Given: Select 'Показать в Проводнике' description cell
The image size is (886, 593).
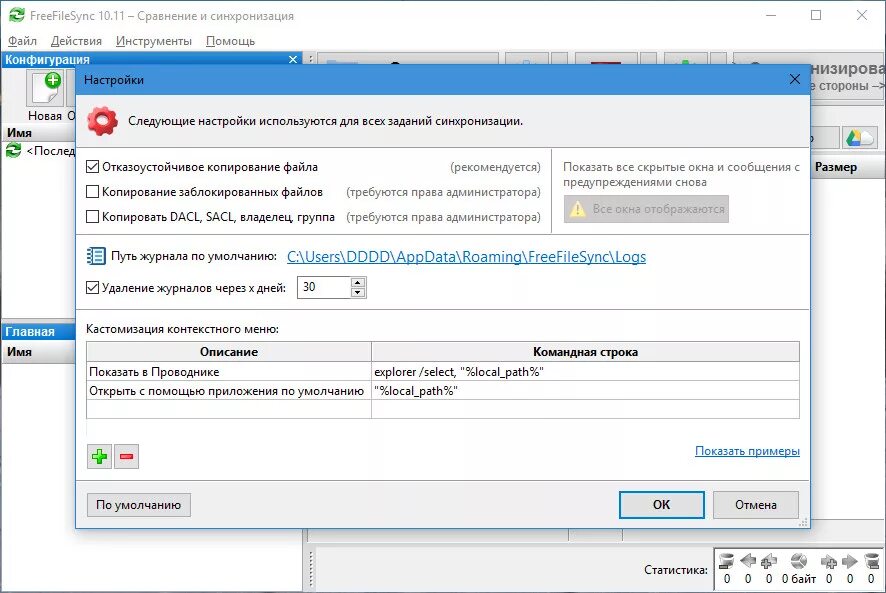Looking at the screenshot, I should 229,371.
